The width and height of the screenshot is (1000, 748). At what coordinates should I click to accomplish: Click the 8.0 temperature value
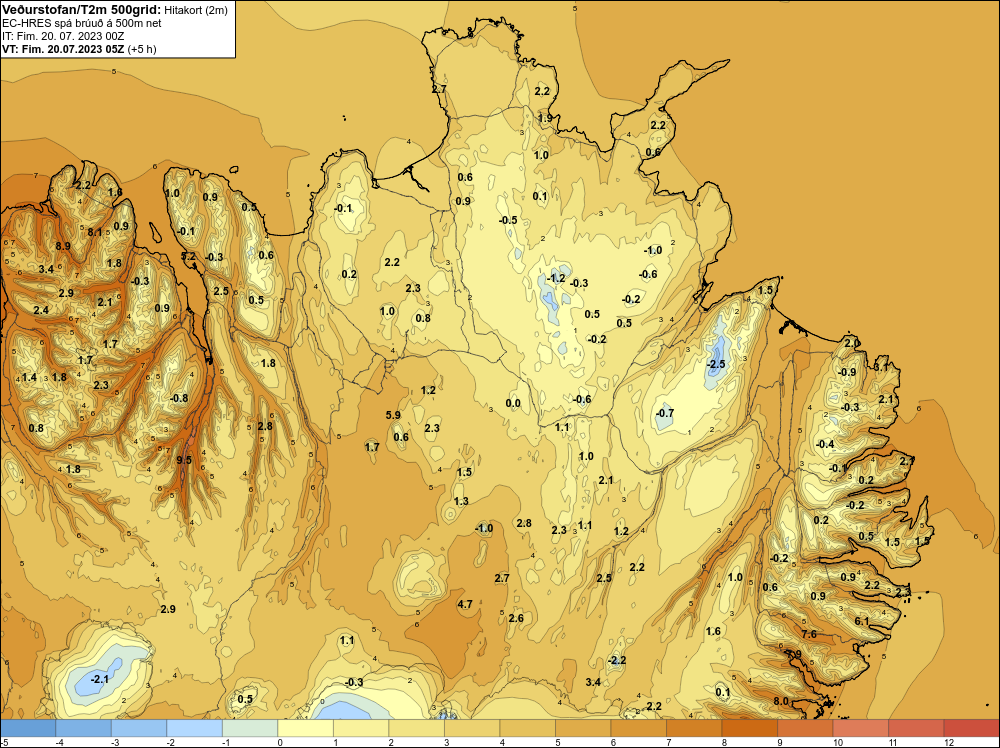pos(781,701)
